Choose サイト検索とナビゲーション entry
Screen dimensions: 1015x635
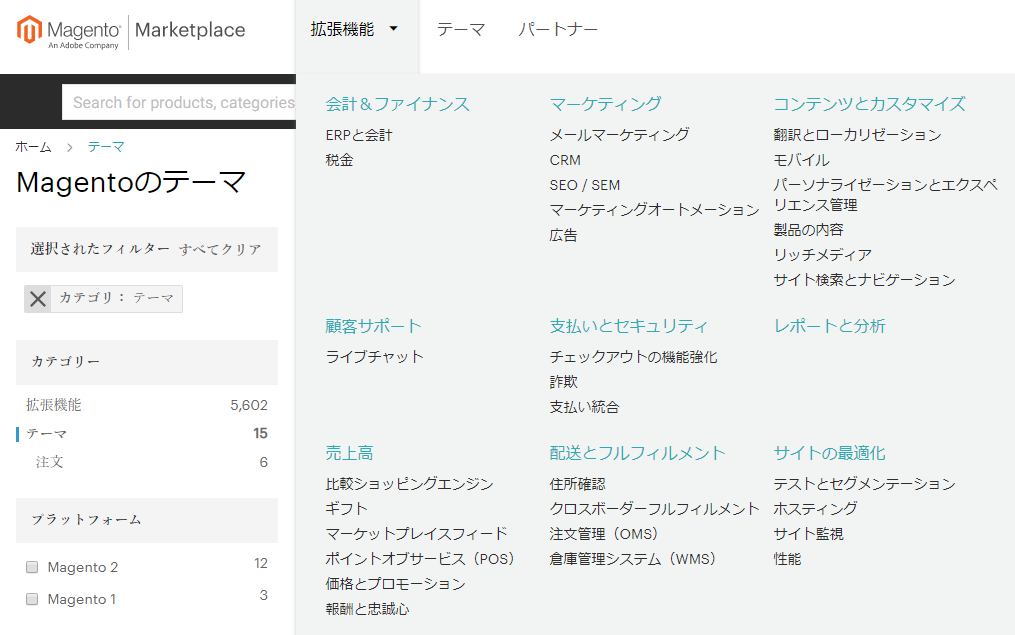coord(864,280)
